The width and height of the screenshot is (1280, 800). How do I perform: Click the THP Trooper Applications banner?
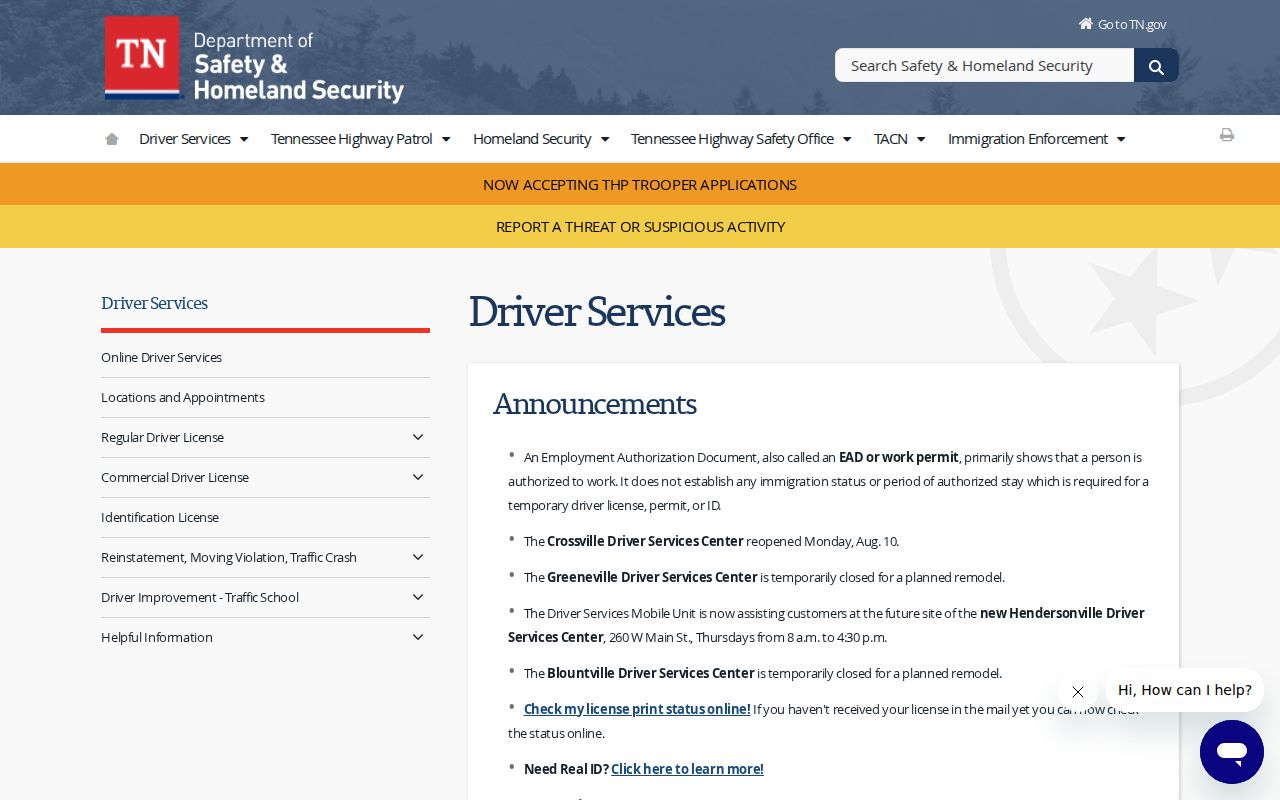click(640, 184)
